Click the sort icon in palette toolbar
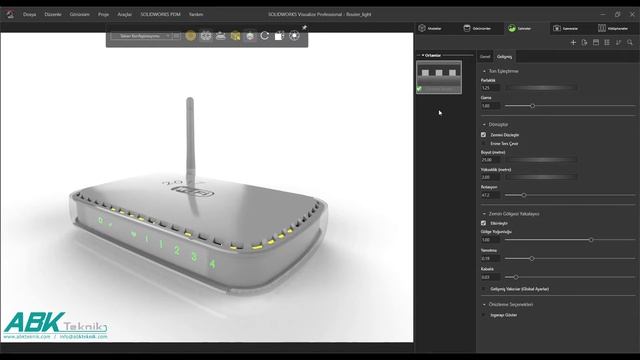Screen dimensions: 640x360 [x=618, y=42]
